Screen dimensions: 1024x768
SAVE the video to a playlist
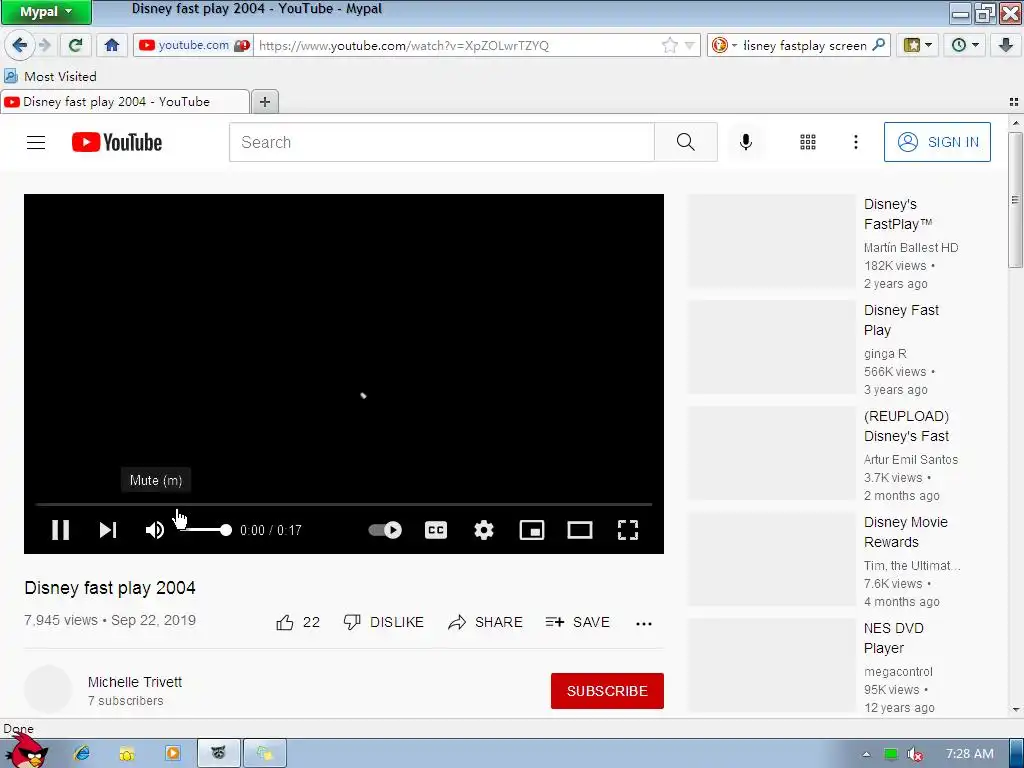click(x=577, y=622)
